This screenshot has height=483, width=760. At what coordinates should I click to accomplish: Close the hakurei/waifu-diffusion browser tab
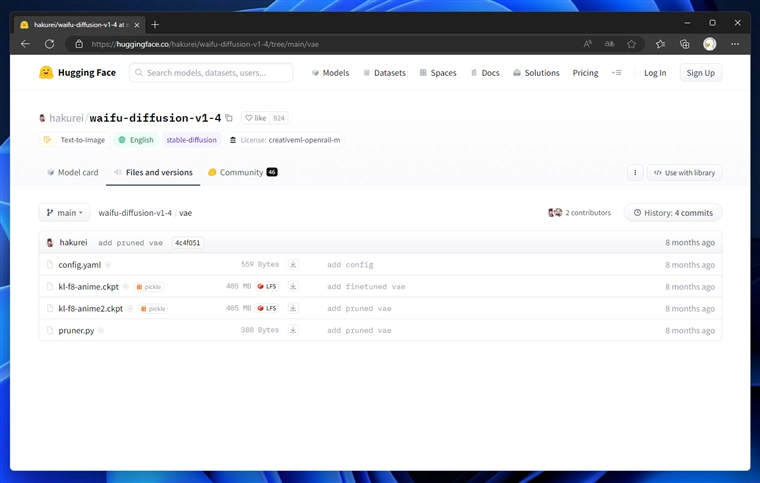[137, 25]
